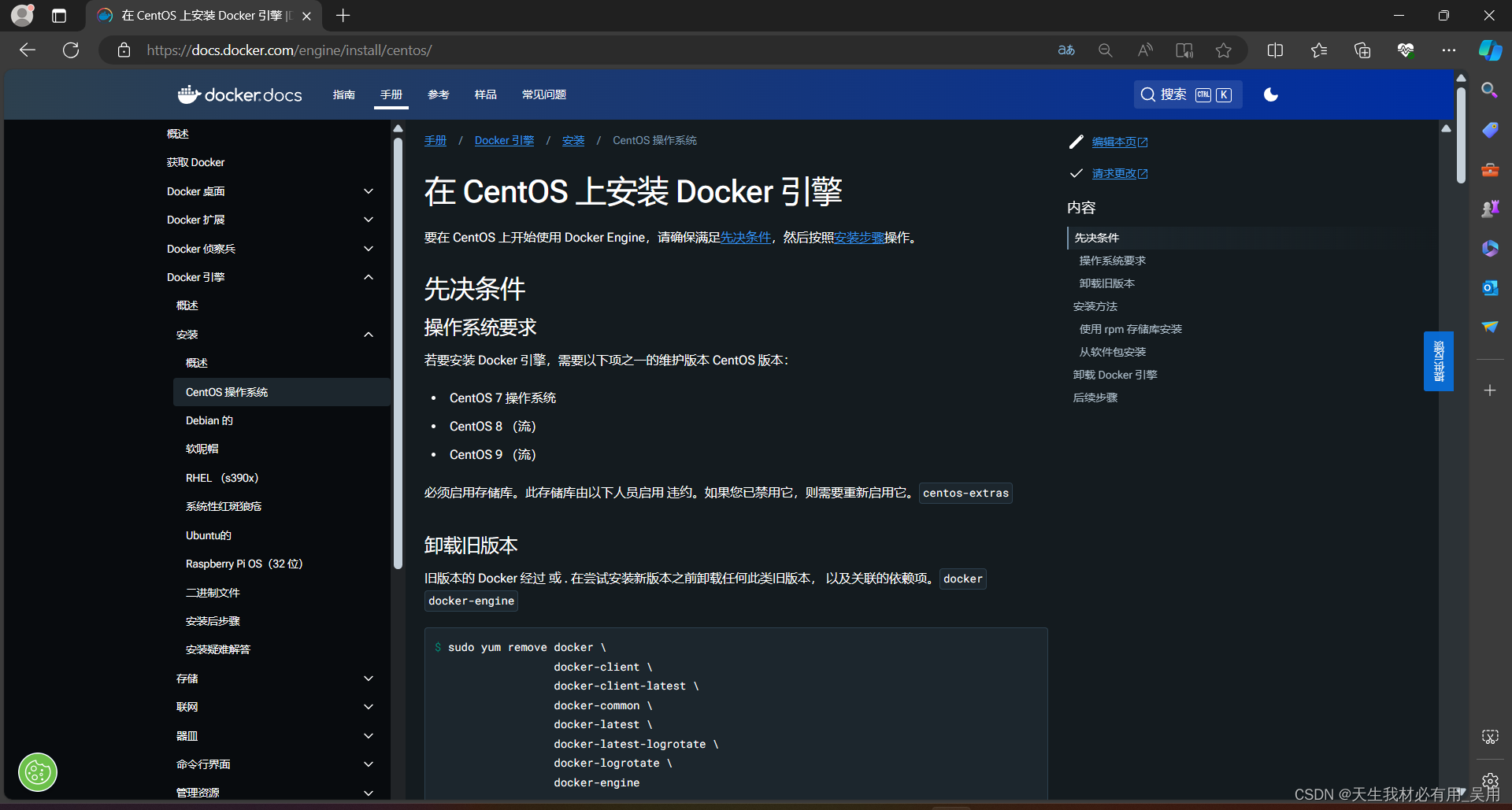Start the read aloud icon
1512x810 pixels.
pyautogui.click(x=1145, y=50)
